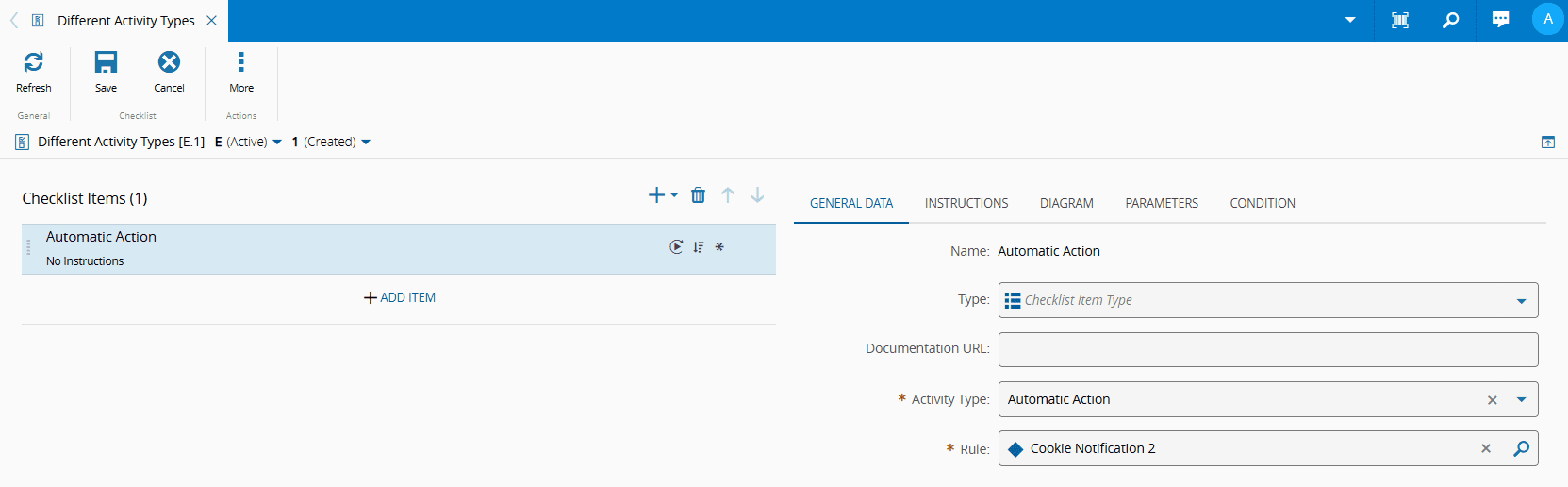This screenshot has width=1568, height=487.
Task: Clear the Cookie Notification 2 rule
Action: [x=1486, y=448]
